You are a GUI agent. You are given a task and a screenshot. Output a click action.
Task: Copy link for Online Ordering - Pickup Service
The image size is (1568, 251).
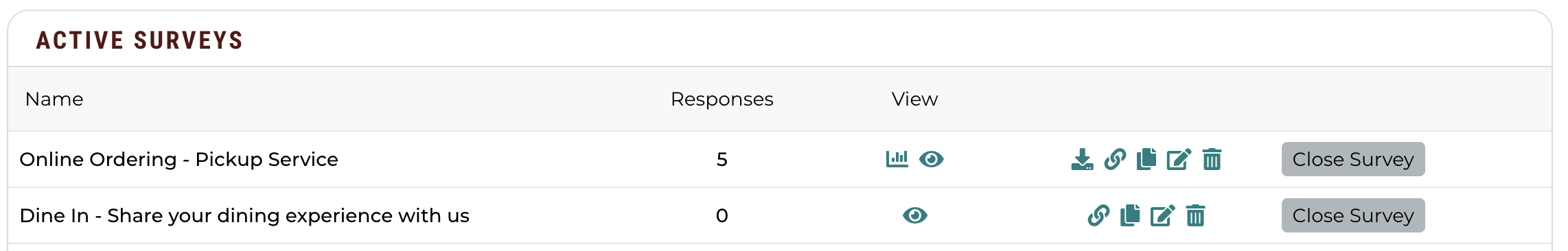pyautogui.click(x=1115, y=159)
